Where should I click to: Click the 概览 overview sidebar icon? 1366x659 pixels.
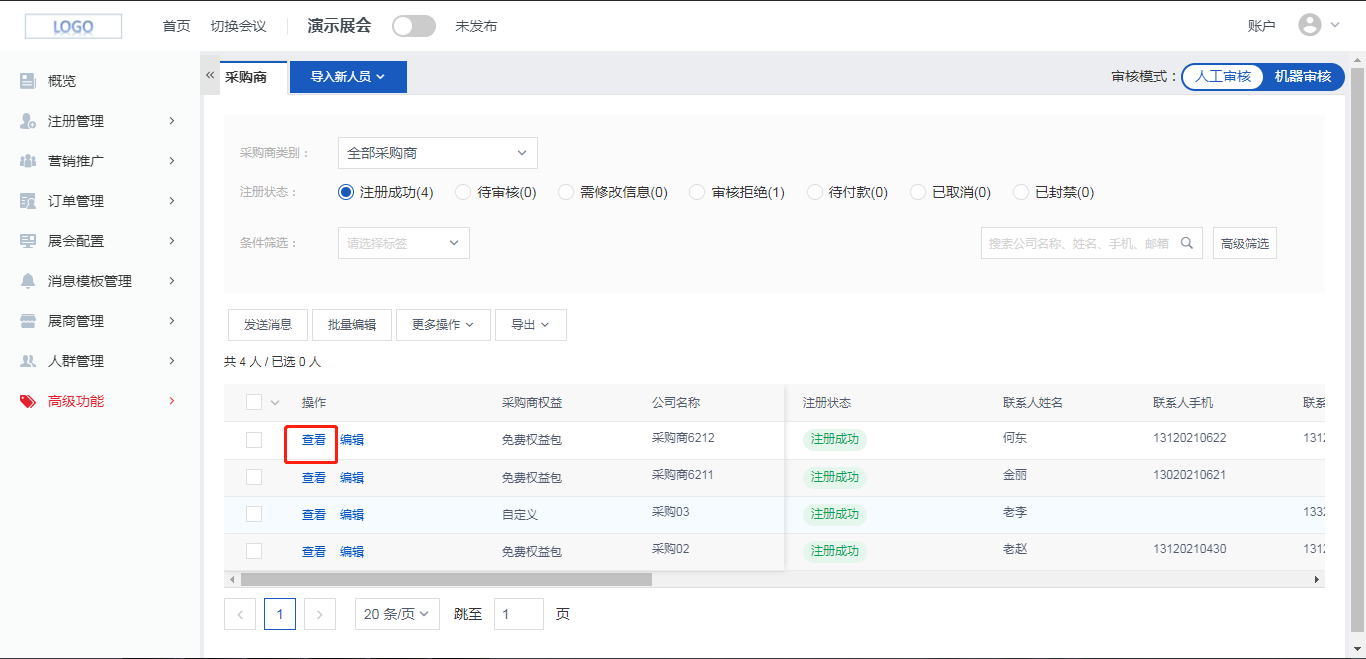[x=28, y=81]
